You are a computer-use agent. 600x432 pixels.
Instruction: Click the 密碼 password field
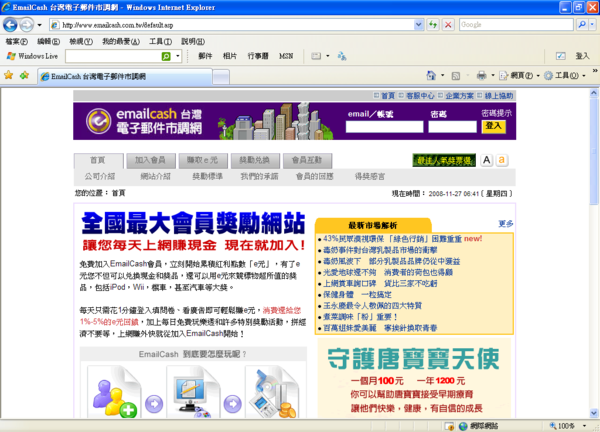click(452, 127)
